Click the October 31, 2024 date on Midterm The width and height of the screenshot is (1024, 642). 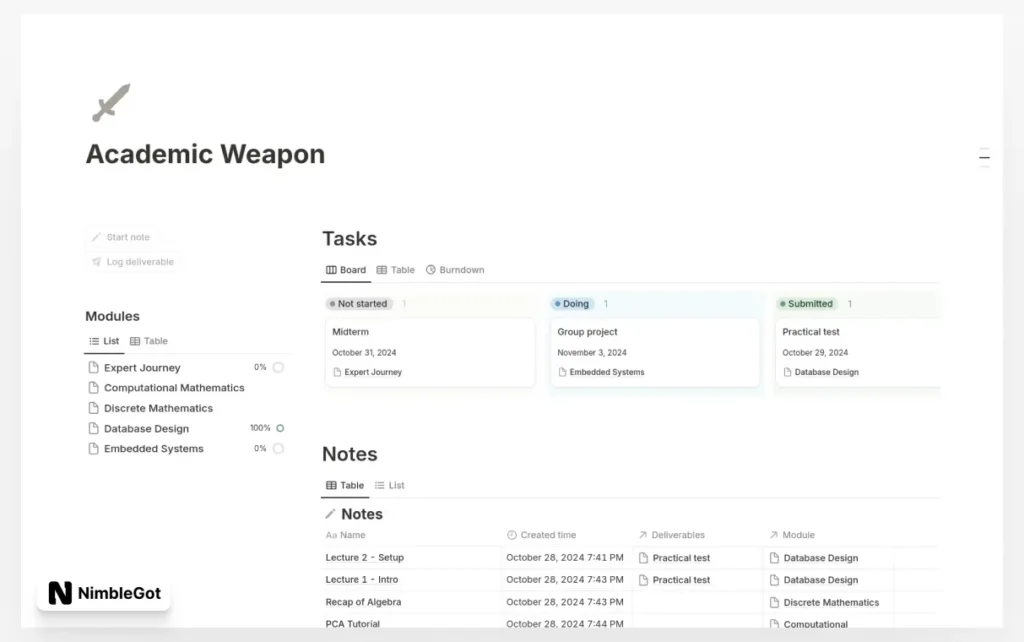[x=364, y=353]
